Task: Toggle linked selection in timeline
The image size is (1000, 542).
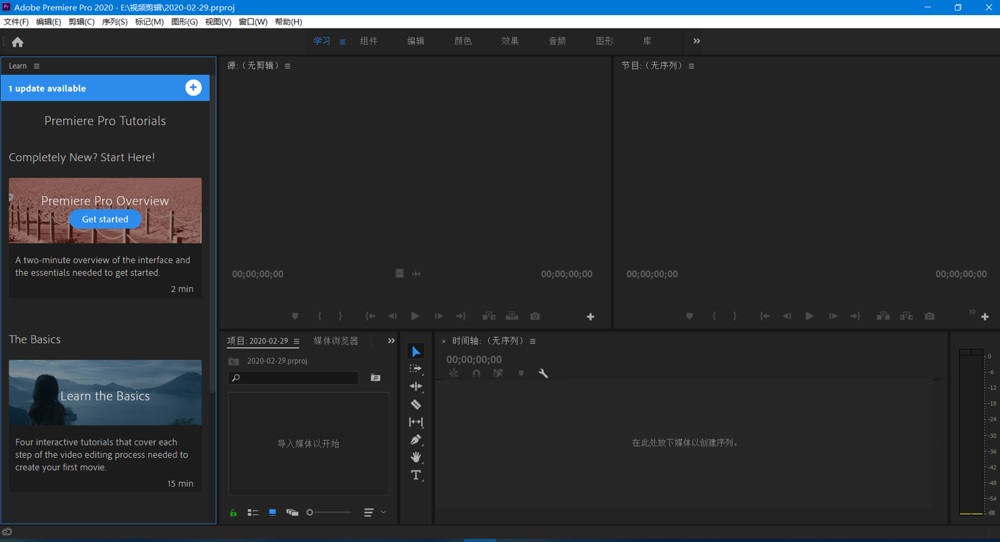Action: coord(498,374)
